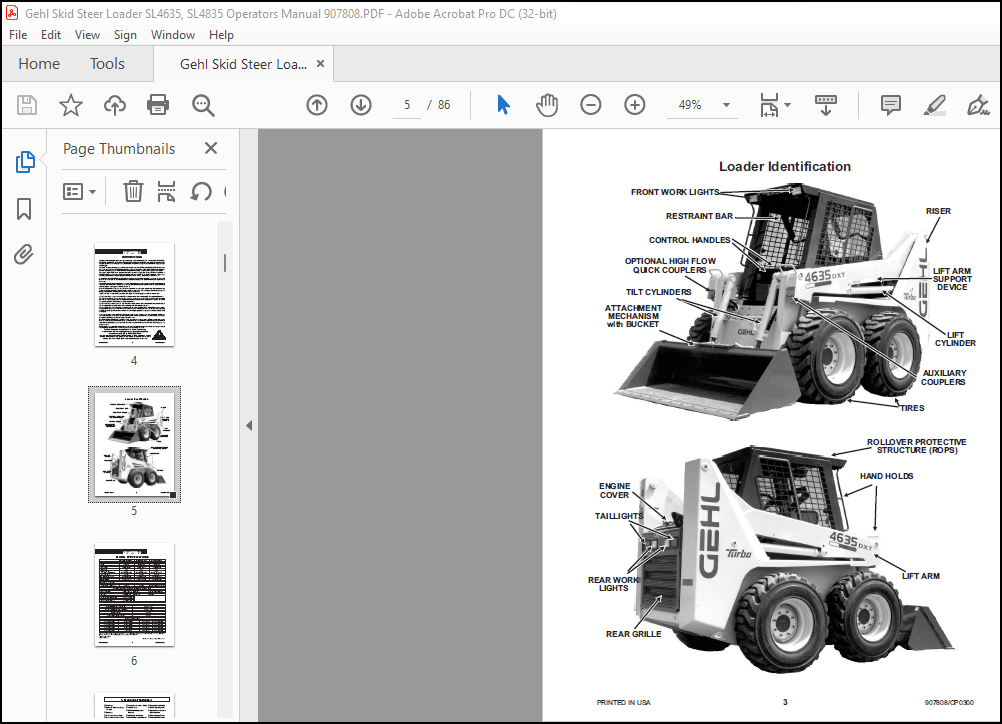Open the Attachments paperclip panel
The height and width of the screenshot is (724, 1002).
tap(24, 254)
